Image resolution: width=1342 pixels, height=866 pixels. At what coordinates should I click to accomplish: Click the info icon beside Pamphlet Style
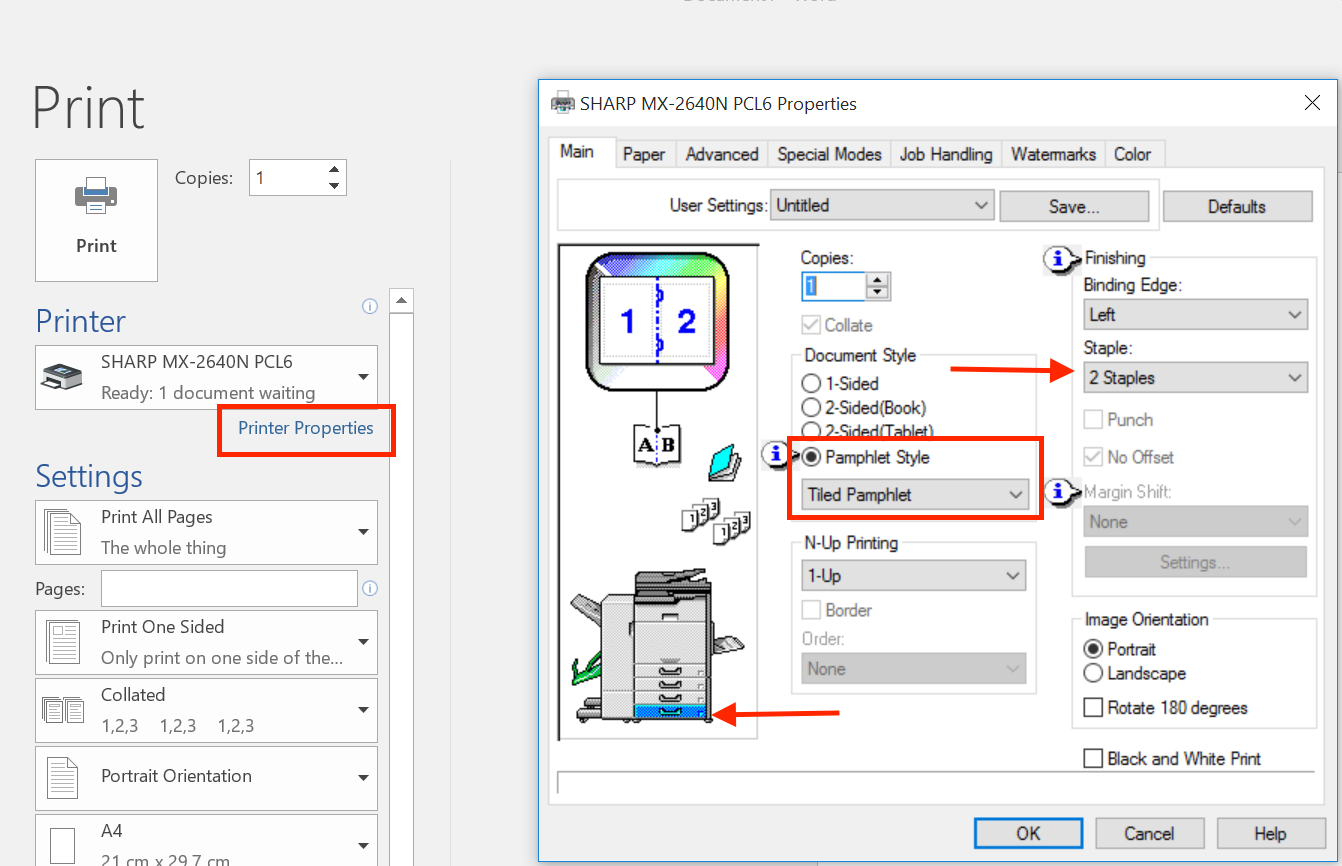coord(775,455)
